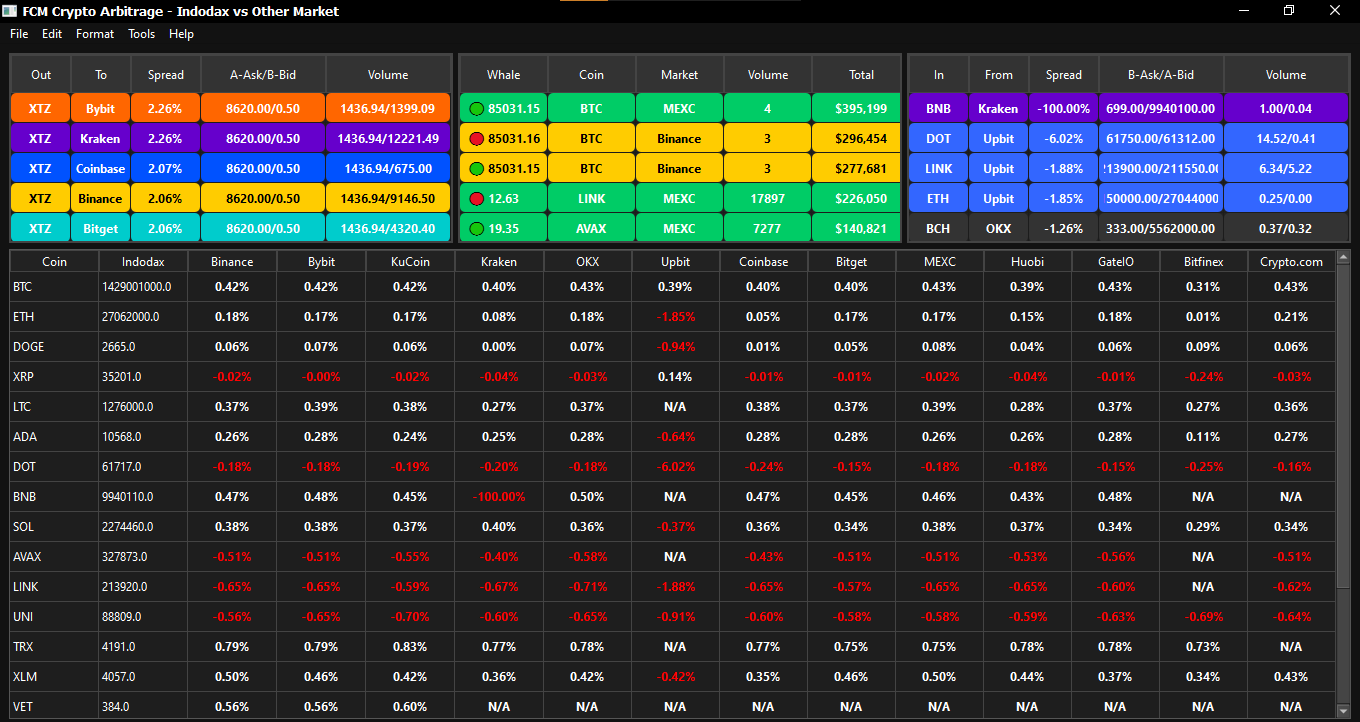Open the Edit menu

pos(52,34)
